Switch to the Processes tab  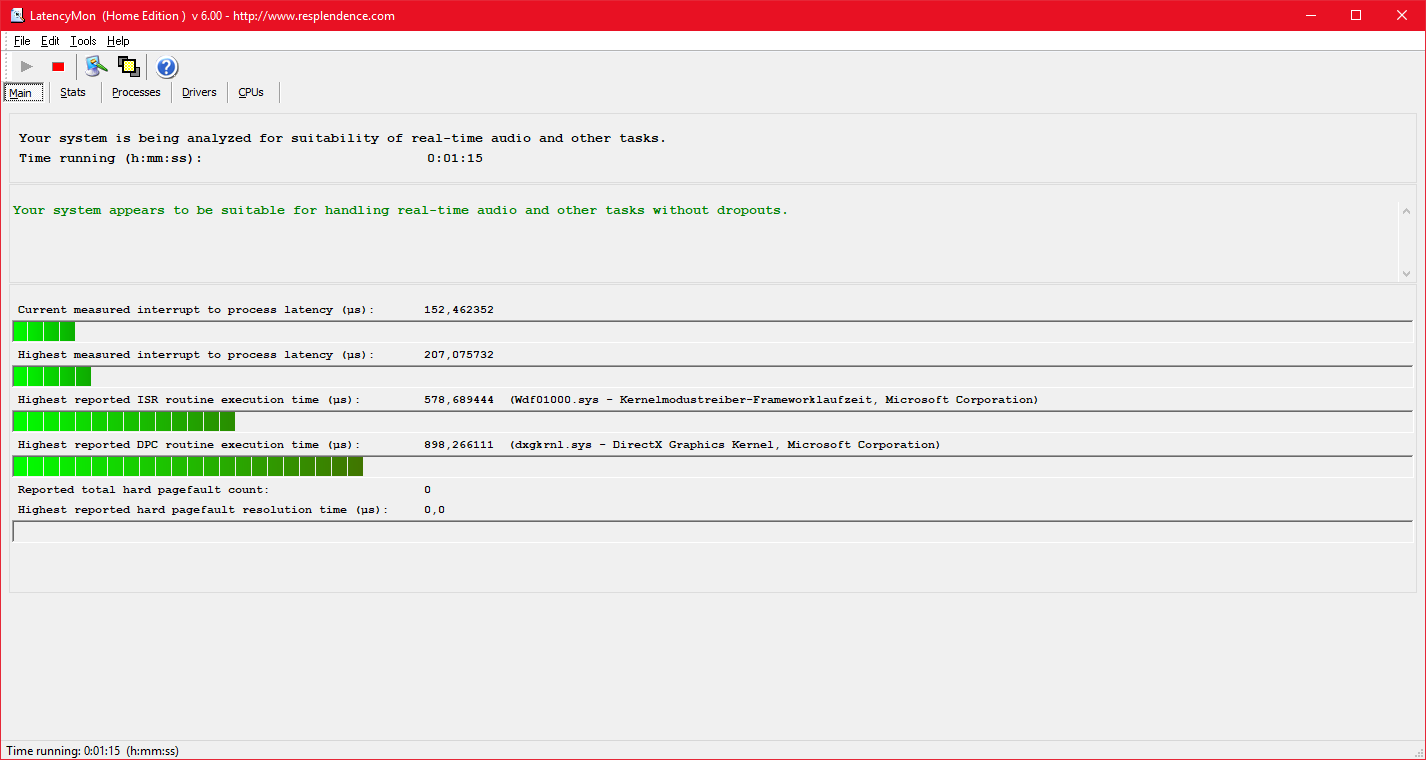pyautogui.click(x=136, y=92)
